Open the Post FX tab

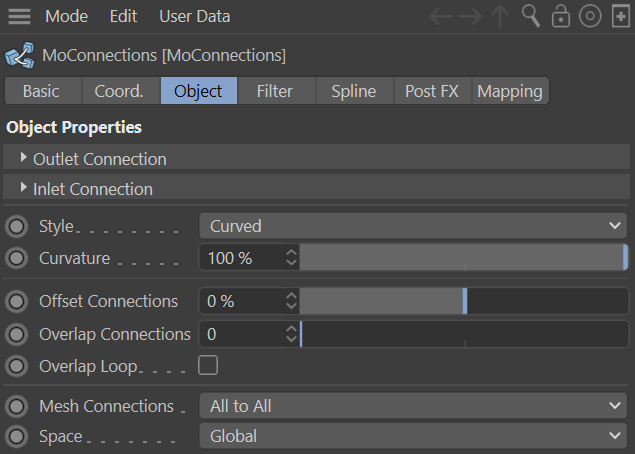433,91
